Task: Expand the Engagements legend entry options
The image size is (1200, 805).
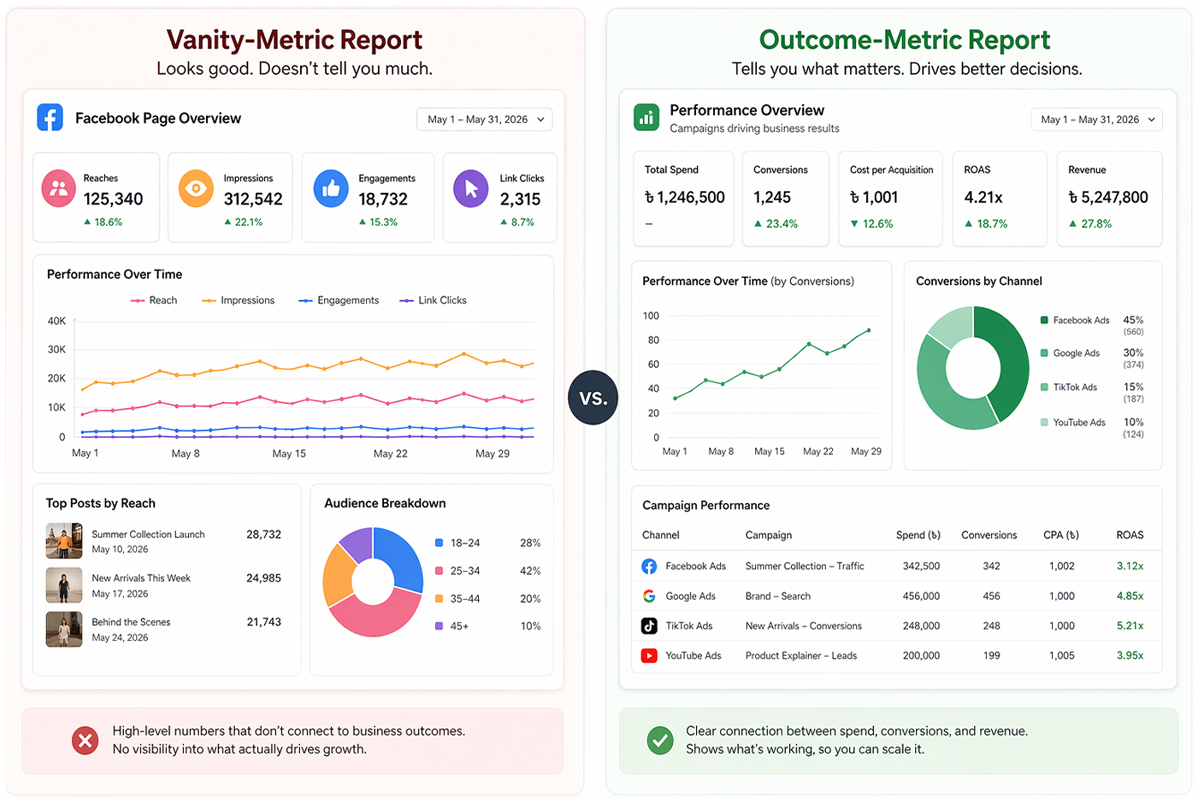Action: click(348, 300)
